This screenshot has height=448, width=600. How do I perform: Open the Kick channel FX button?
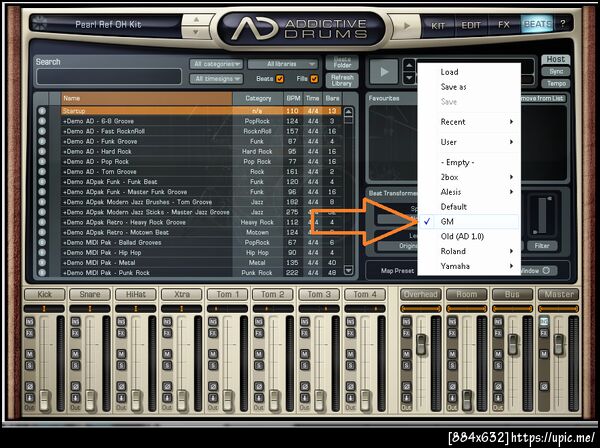(x=29, y=333)
